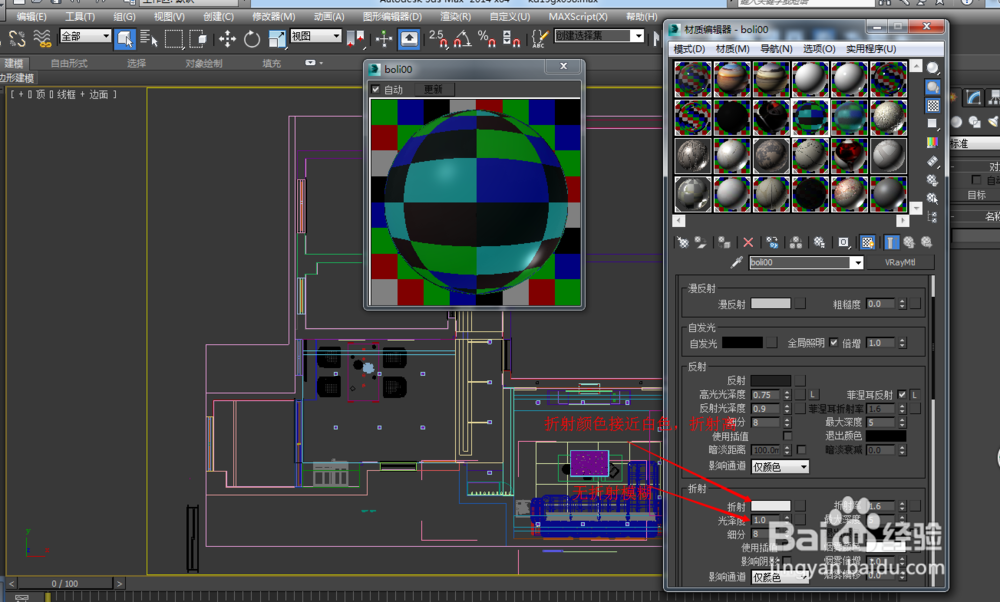Open 实用程序(U) menu in Material Editor
The height and width of the screenshot is (602, 1000).
click(x=871, y=48)
